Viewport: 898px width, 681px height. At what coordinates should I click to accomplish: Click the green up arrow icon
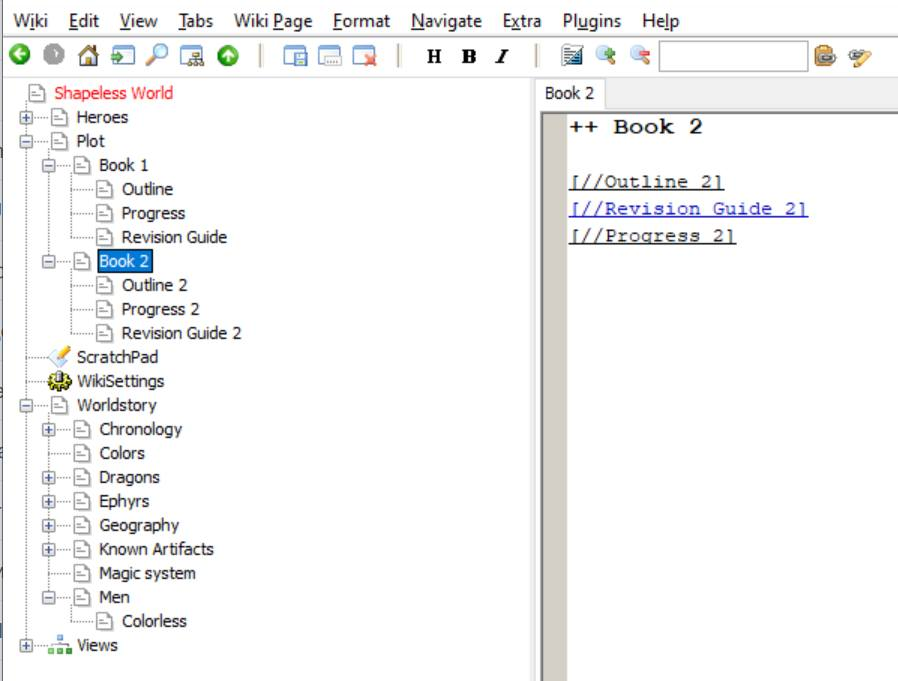coord(228,56)
